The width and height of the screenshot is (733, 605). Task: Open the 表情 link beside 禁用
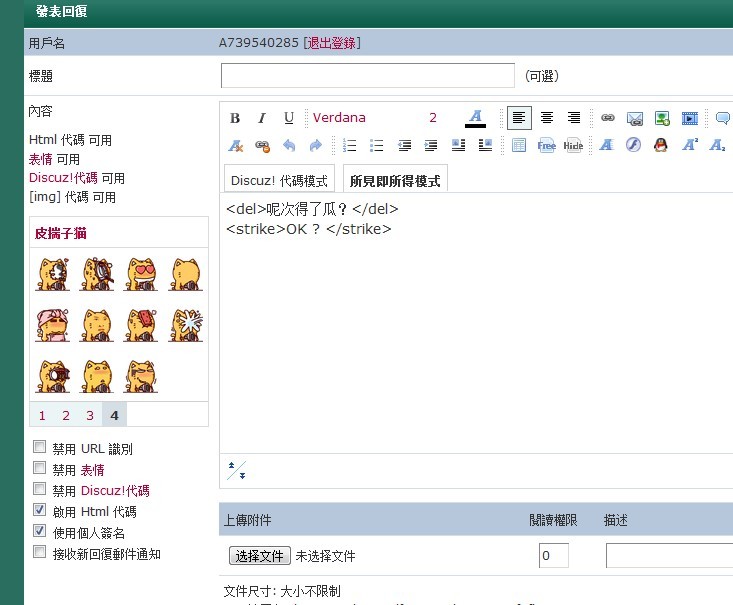pos(92,470)
